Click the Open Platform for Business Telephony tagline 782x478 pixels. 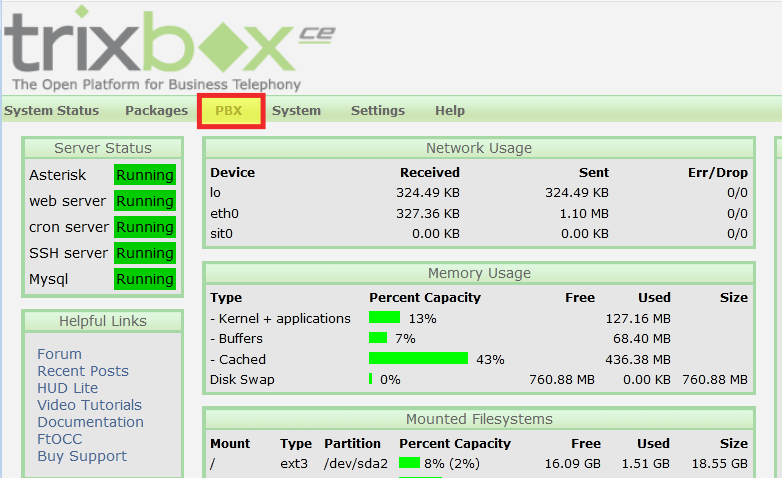click(157, 84)
